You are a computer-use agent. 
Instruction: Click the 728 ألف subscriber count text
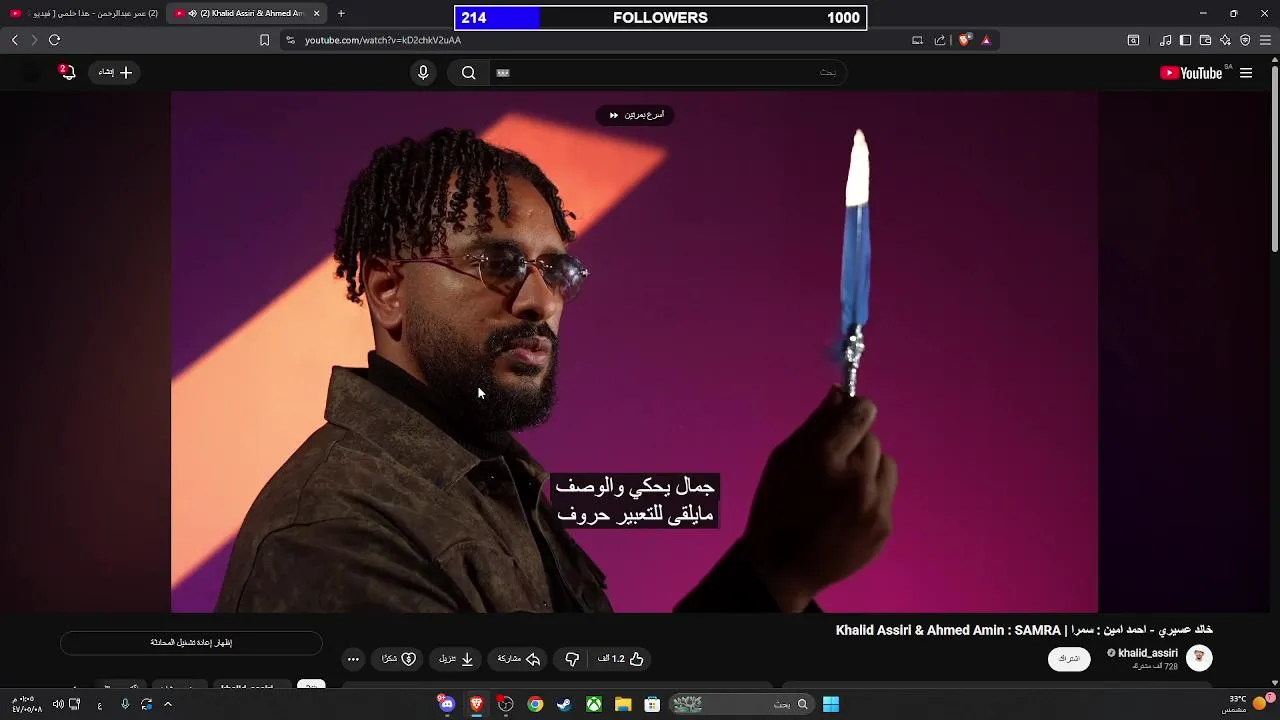pos(1155,666)
